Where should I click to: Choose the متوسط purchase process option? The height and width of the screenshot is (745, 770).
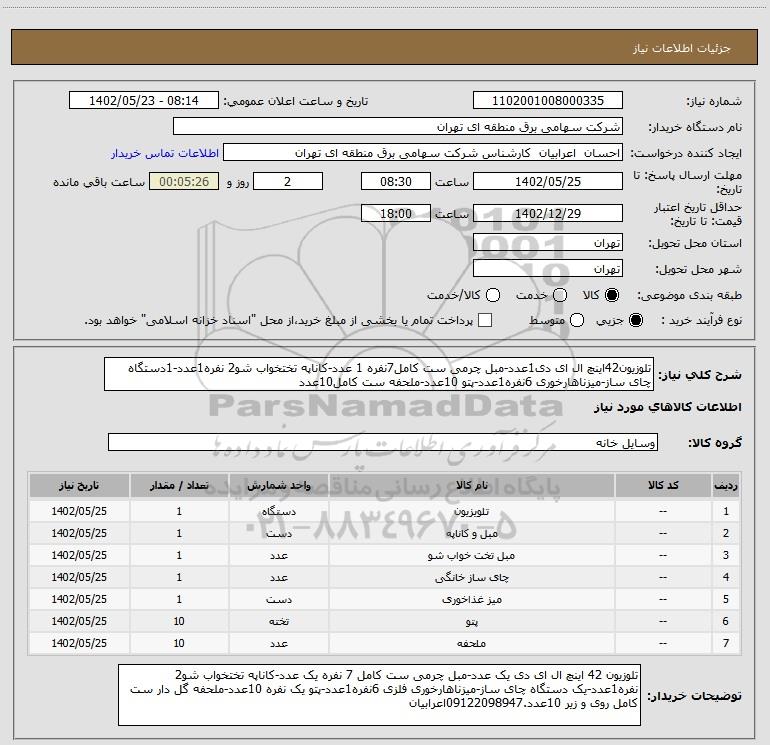point(577,320)
